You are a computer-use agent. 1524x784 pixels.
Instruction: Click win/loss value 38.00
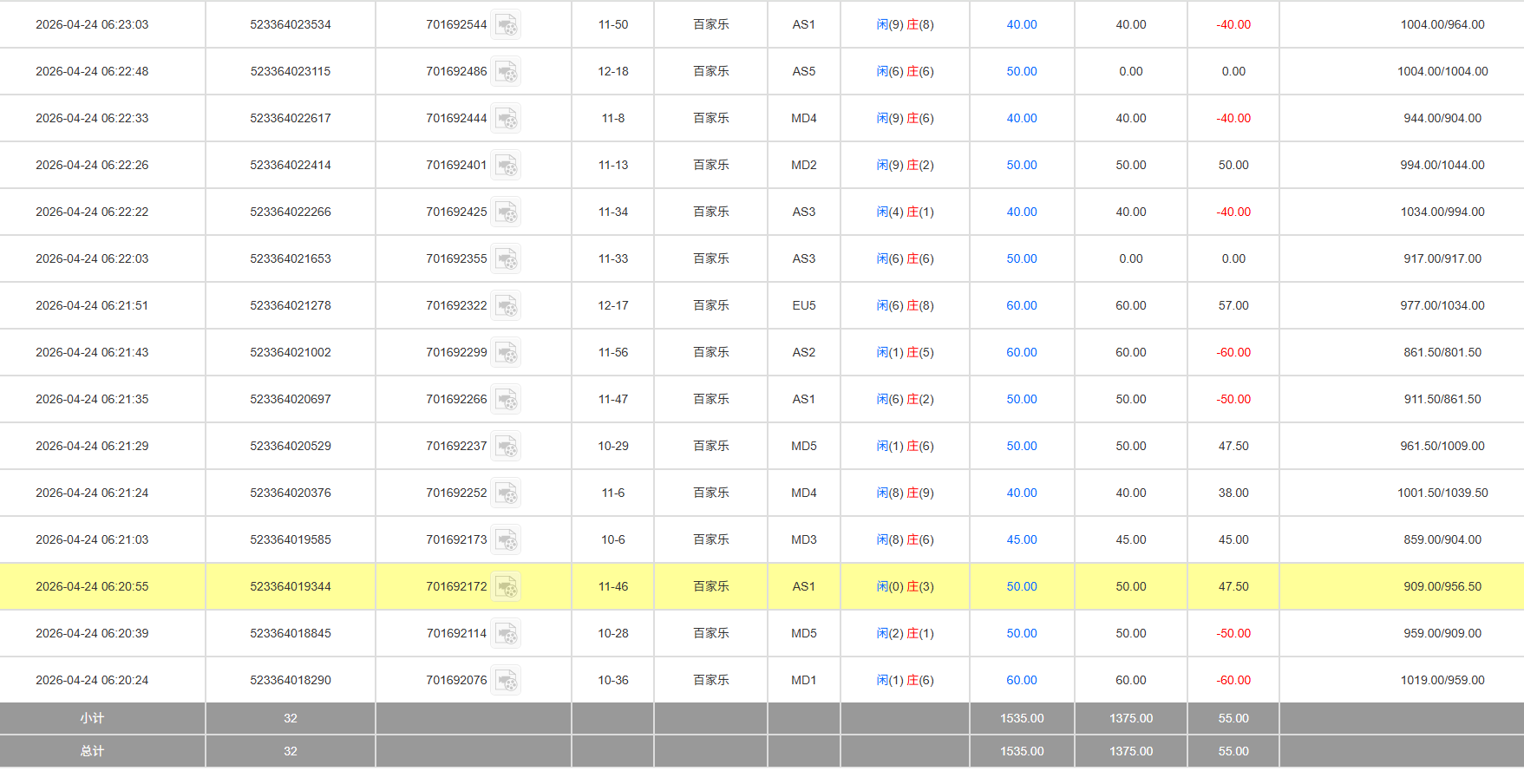point(1233,493)
